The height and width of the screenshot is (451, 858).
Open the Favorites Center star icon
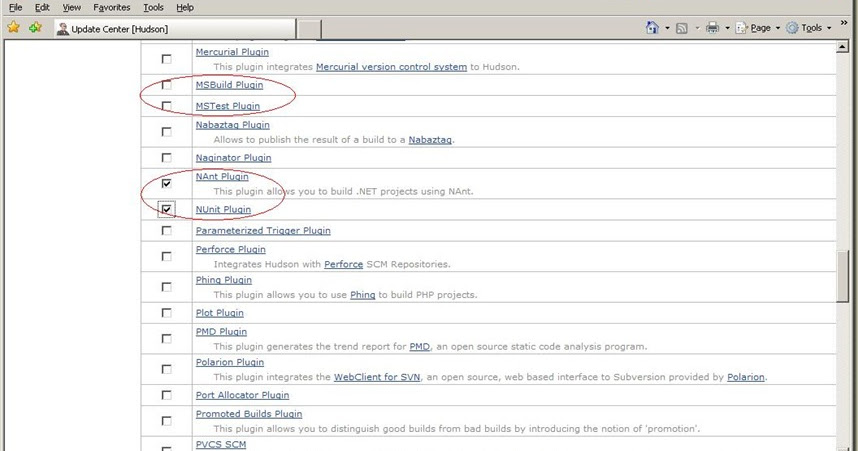point(14,27)
